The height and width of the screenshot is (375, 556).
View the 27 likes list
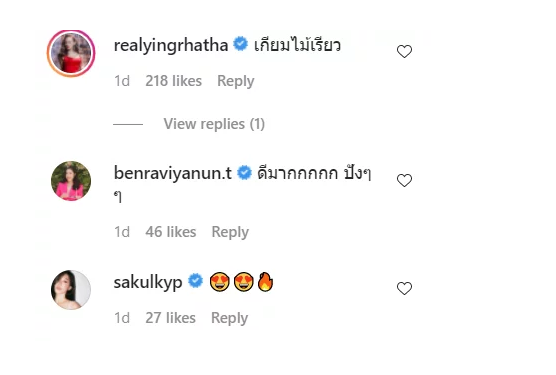pos(170,318)
